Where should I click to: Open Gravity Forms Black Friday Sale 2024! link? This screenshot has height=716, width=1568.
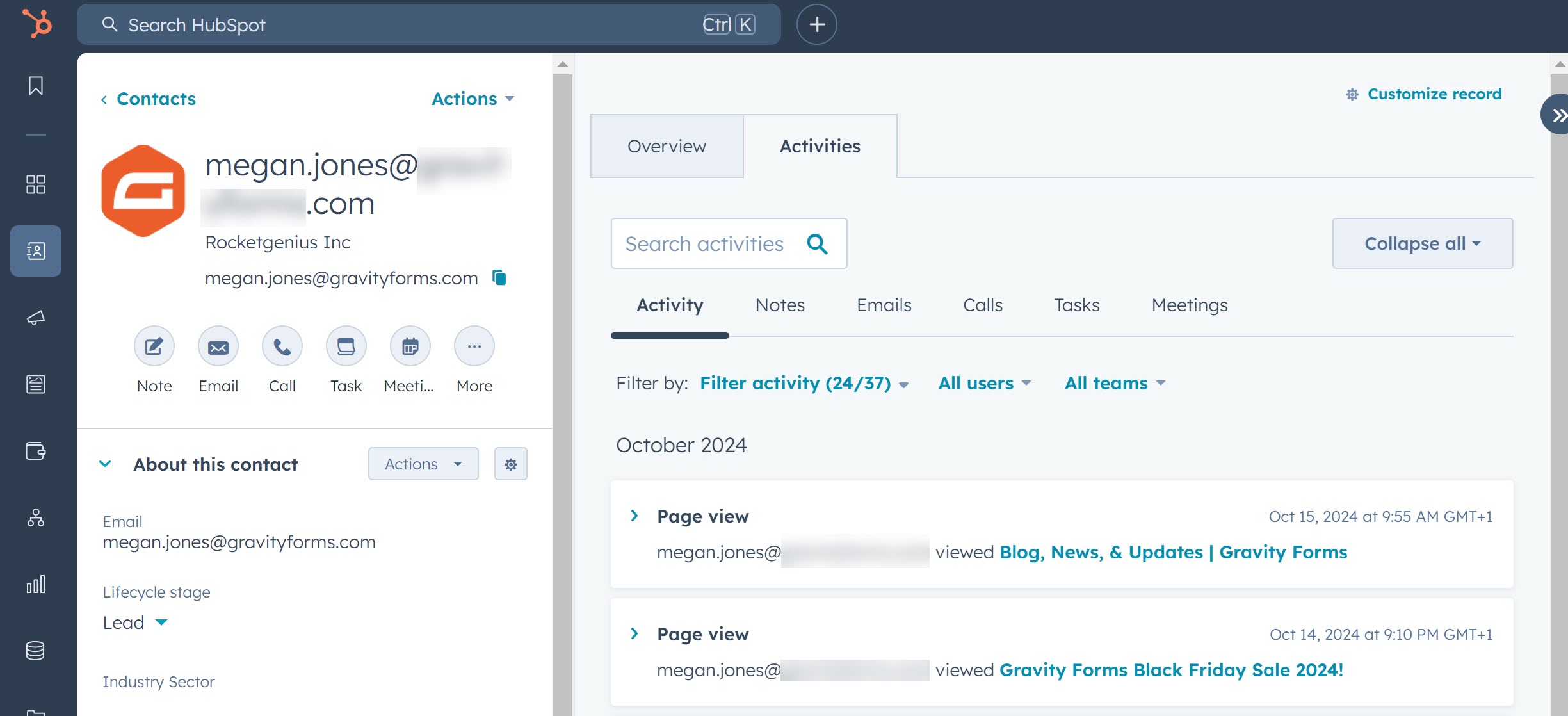click(x=1171, y=670)
